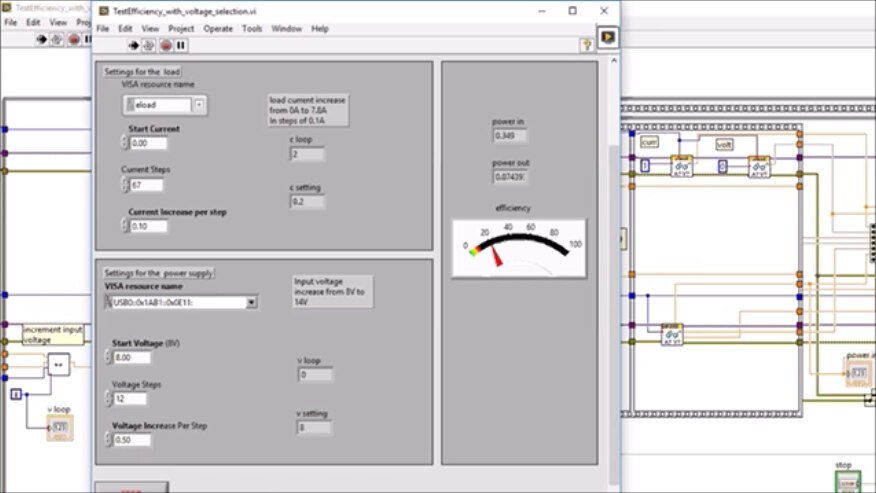
Task: Open the context help question mark icon
Action: coord(586,45)
